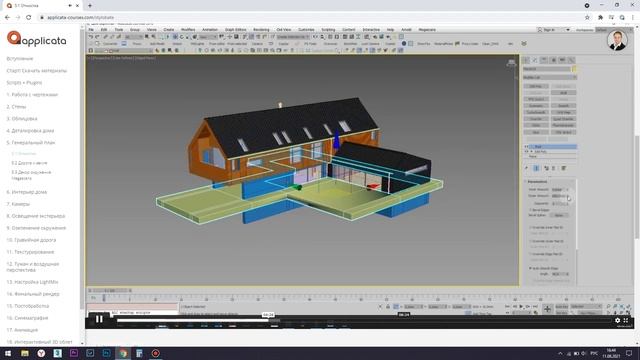Viewport: 640px width, 360px height.
Task: Open video player settings gear
Action: click(618, 320)
